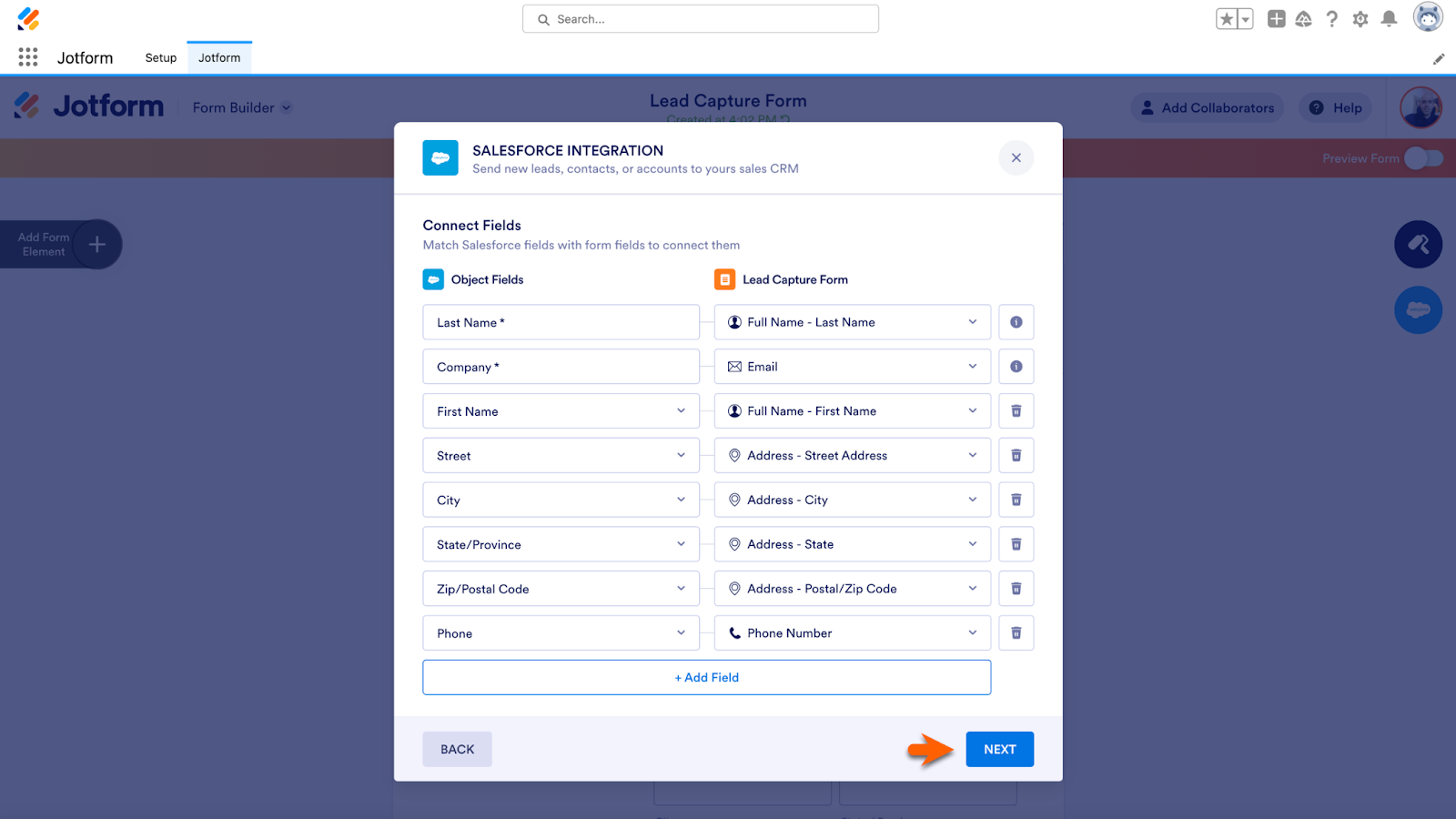
Task: Open the Address - City dropdown
Action: (x=852, y=500)
